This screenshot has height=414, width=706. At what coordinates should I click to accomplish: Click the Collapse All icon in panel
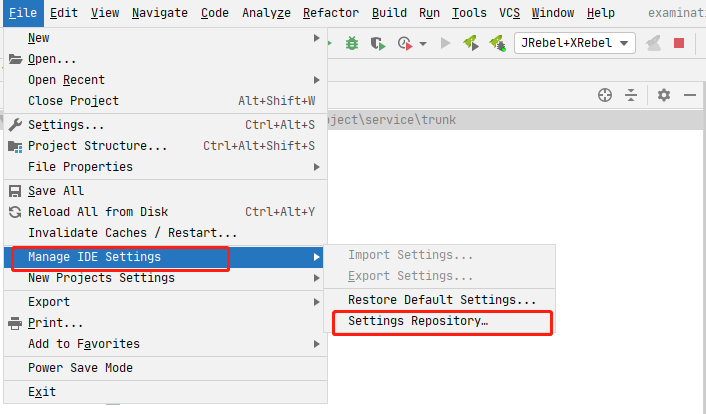(x=631, y=95)
